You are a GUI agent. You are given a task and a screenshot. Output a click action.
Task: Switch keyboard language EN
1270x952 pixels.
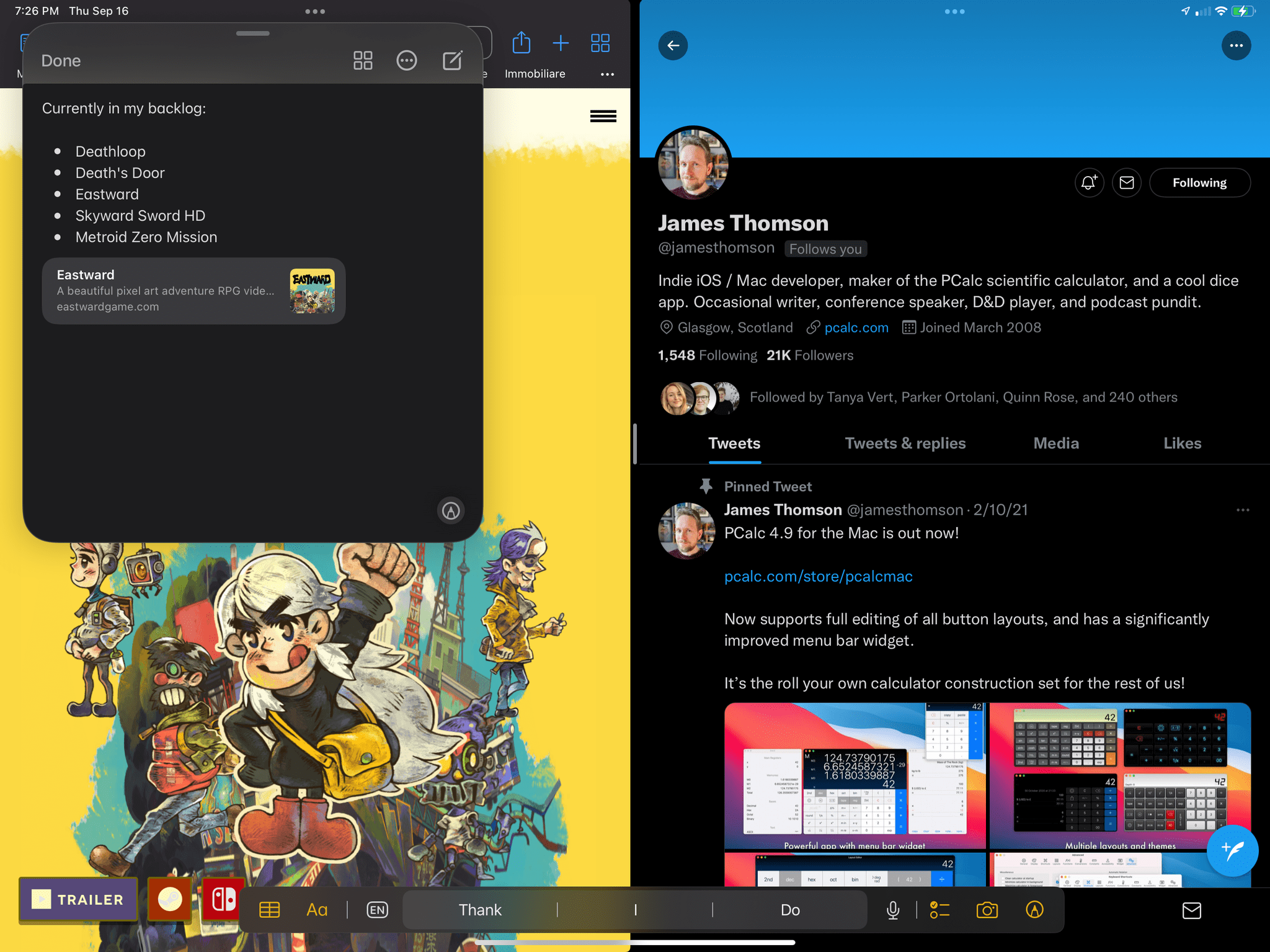tap(377, 910)
